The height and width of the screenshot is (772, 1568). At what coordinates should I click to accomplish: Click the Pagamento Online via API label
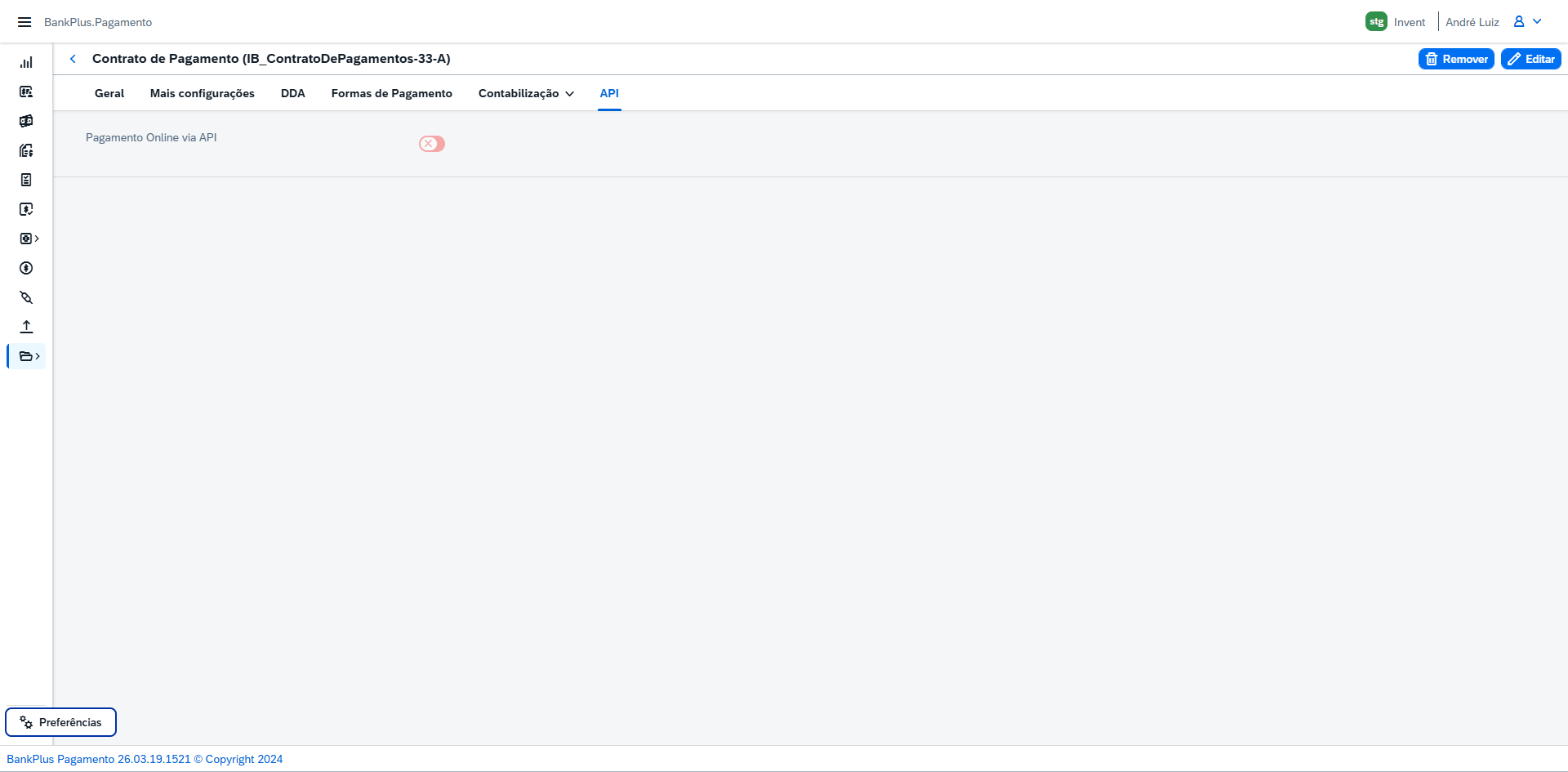pyautogui.click(x=151, y=138)
